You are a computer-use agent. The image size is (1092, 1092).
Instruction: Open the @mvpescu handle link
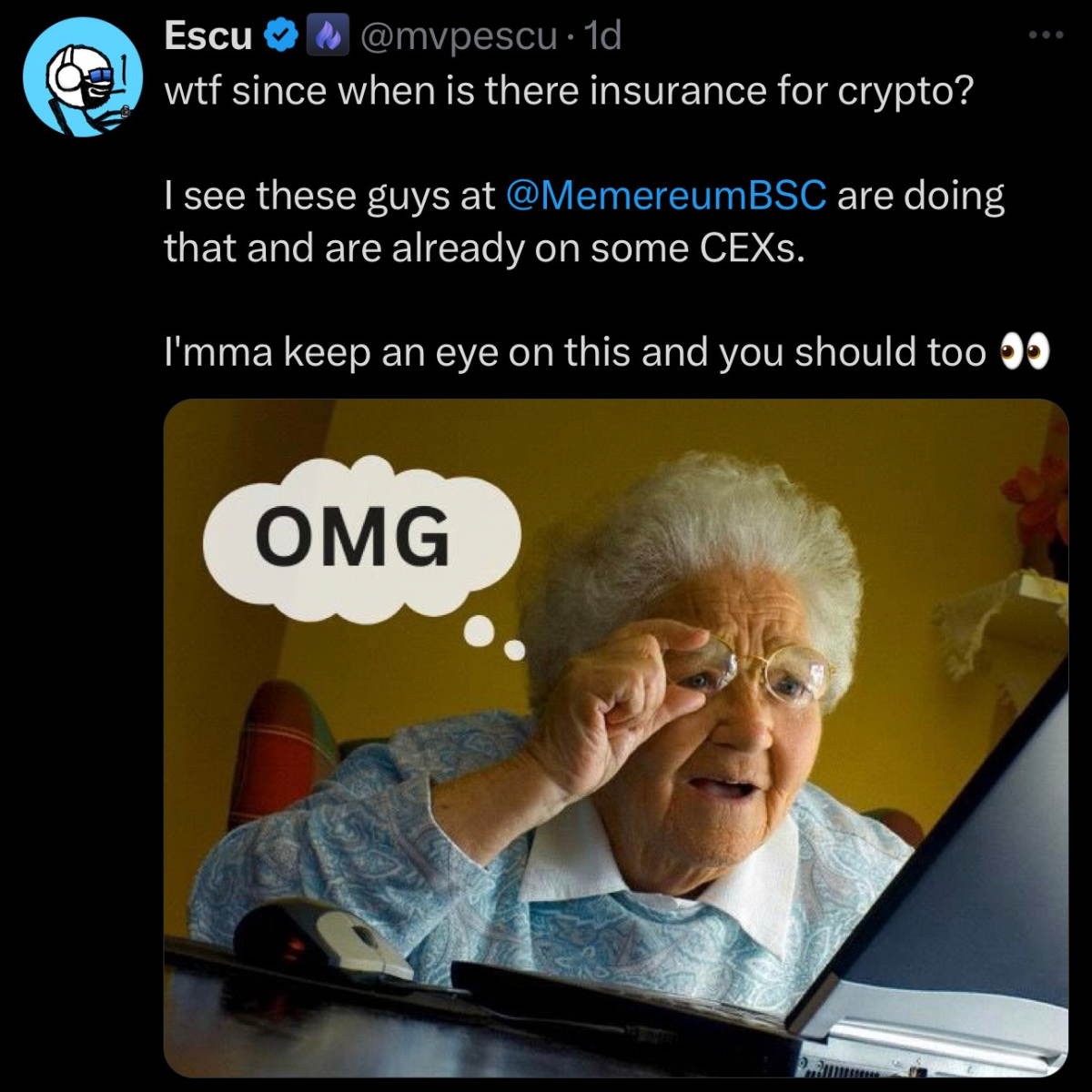tap(458, 37)
